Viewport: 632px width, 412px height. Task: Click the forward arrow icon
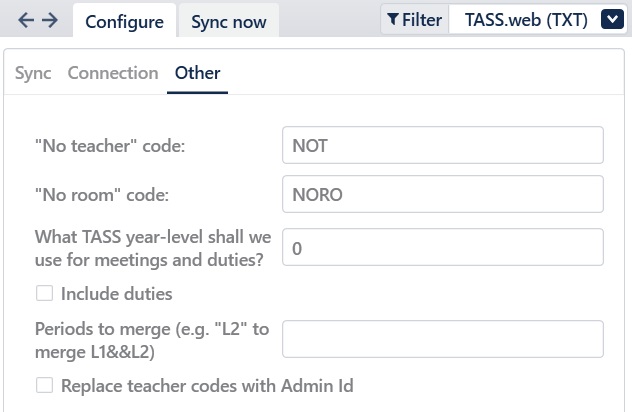click(x=50, y=20)
